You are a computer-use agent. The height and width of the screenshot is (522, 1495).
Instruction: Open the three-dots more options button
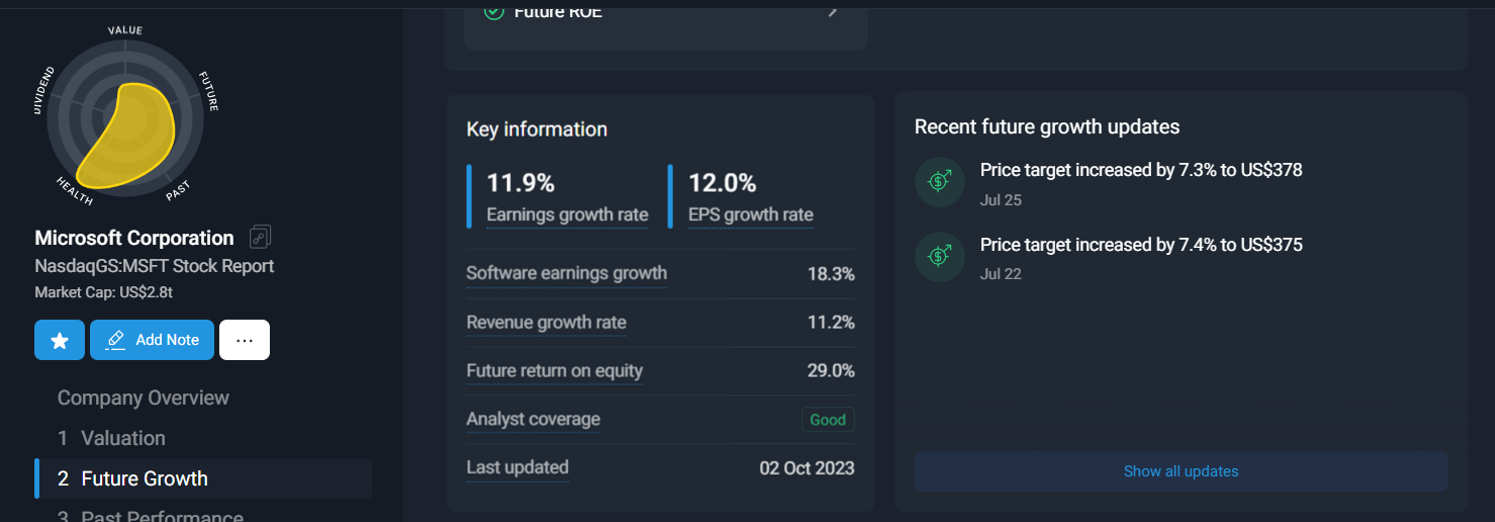coord(244,340)
